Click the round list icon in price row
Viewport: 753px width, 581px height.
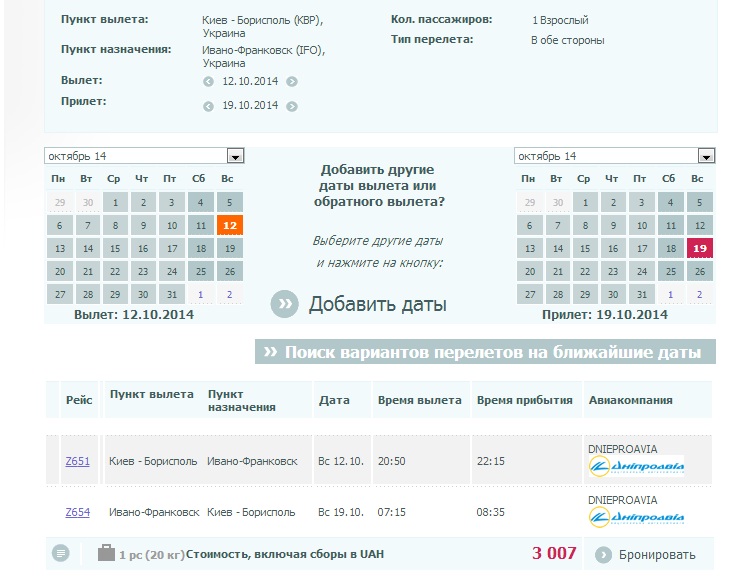(x=61, y=553)
